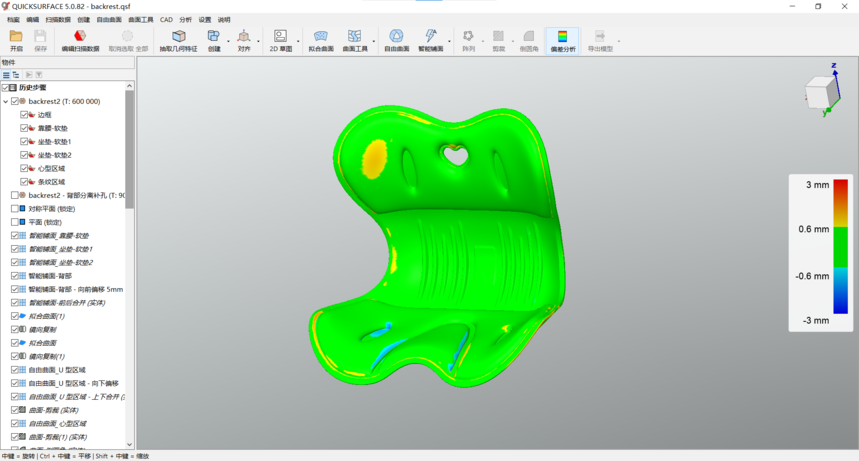The width and height of the screenshot is (859, 461).
Task: Click the play-arrow icon in object panel
Action: (x=29, y=75)
